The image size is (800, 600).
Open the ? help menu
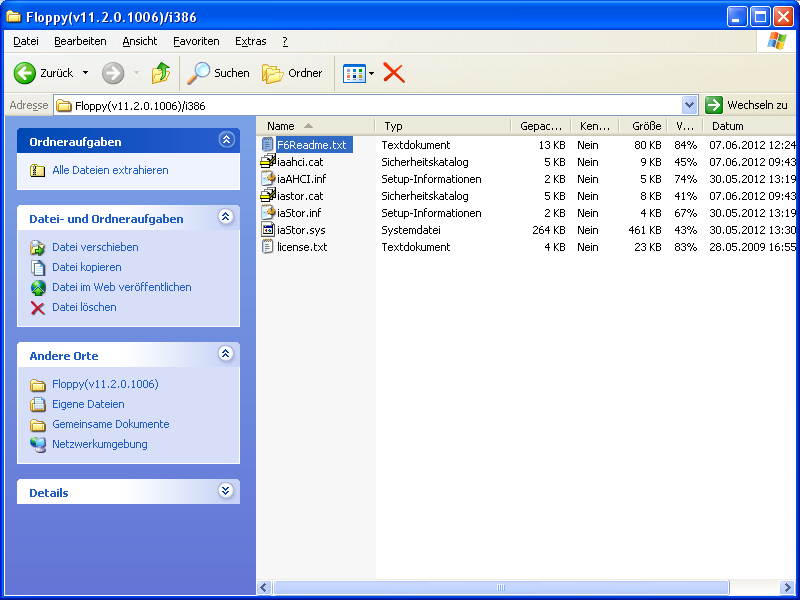[285, 41]
